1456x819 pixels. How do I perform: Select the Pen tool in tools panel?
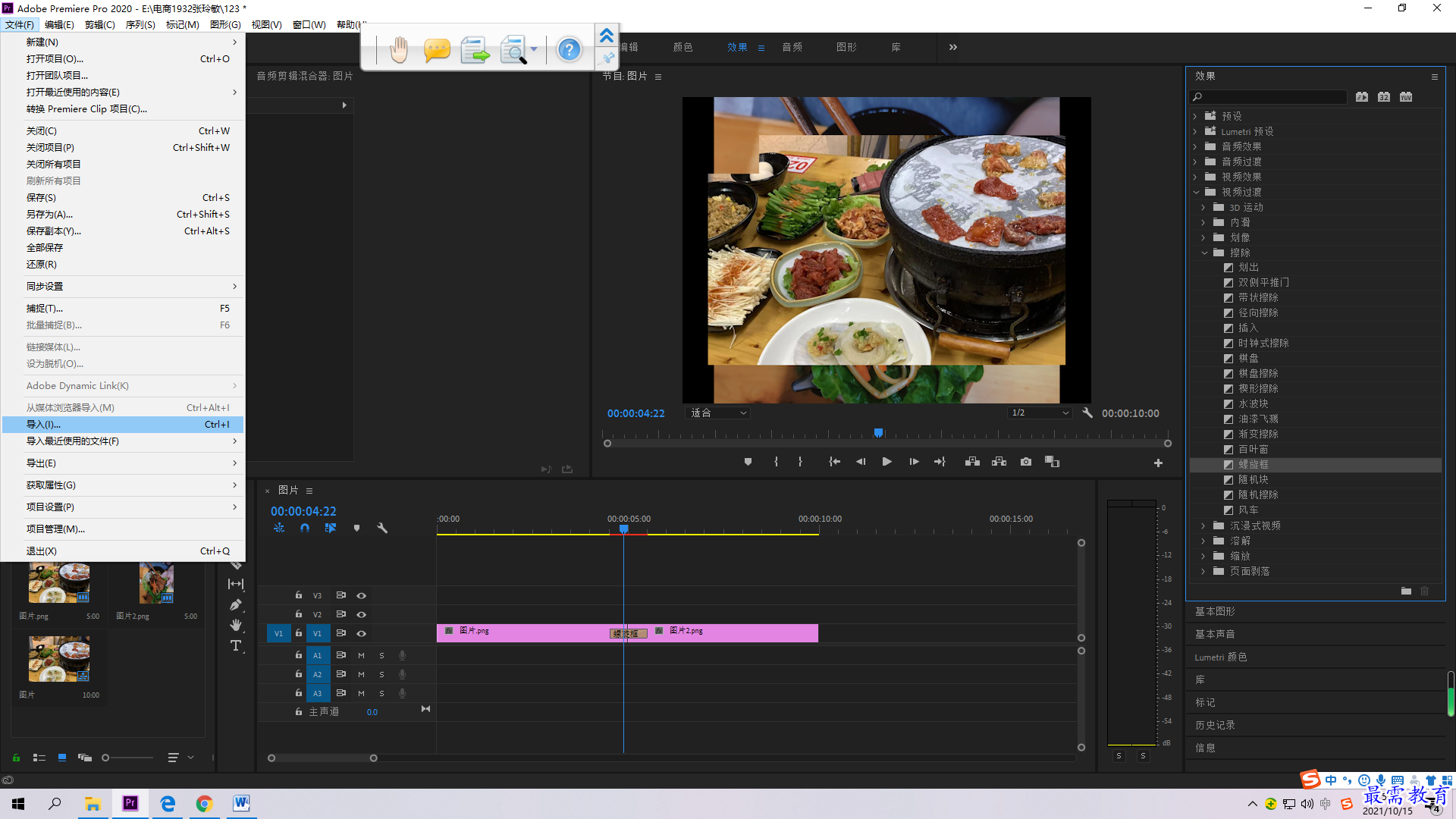coord(236,604)
